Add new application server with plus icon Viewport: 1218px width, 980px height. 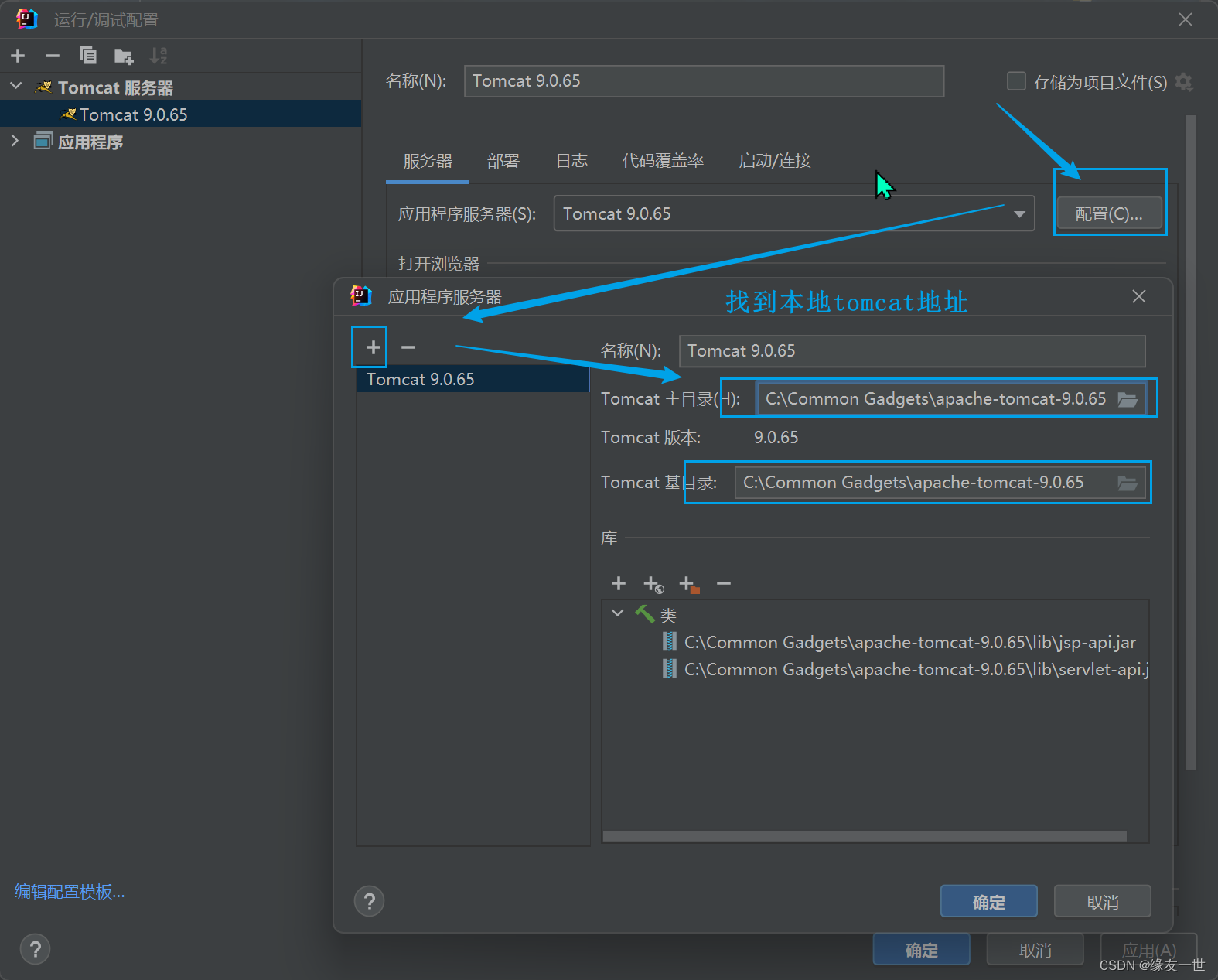point(373,347)
